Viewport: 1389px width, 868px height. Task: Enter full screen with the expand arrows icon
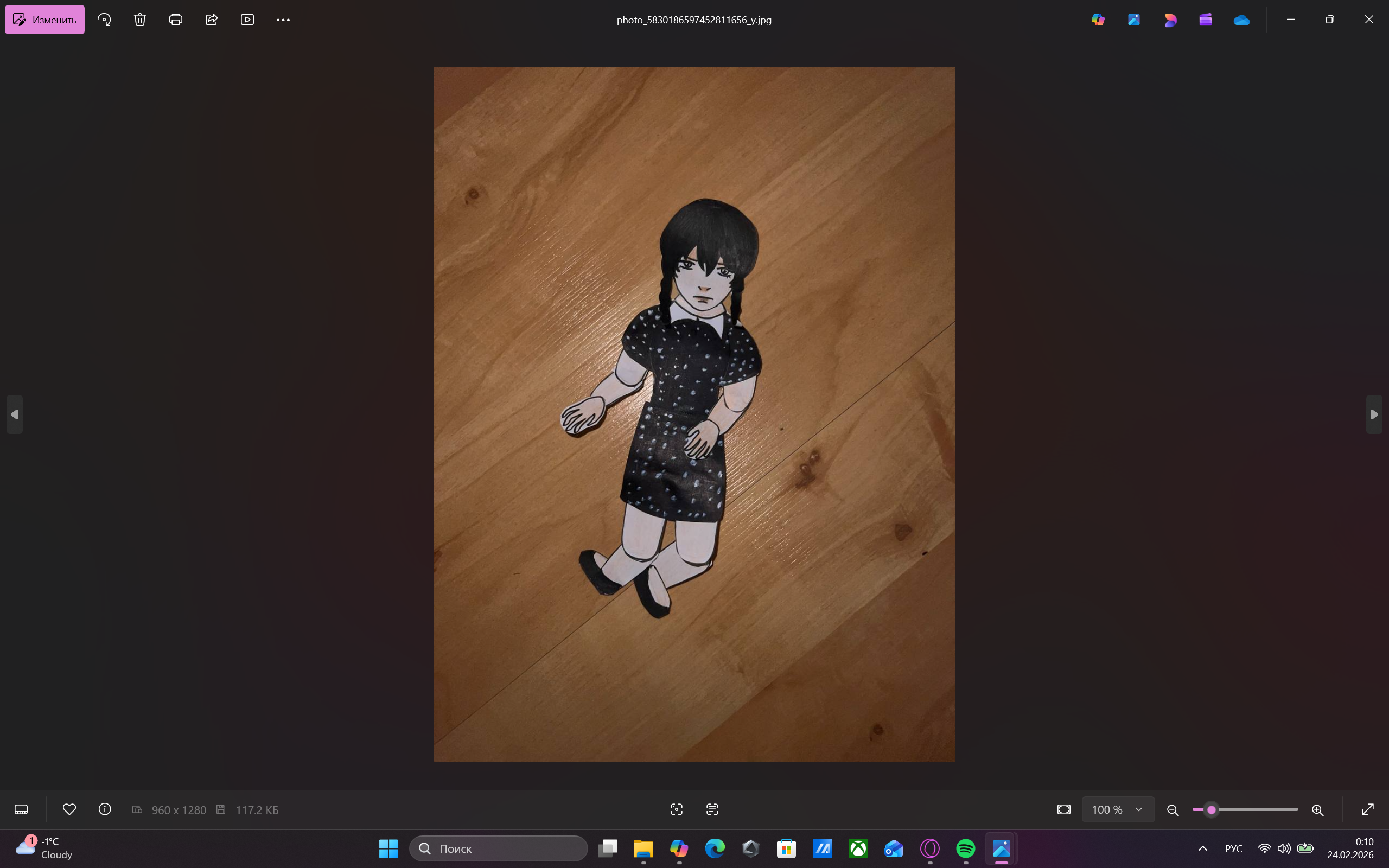point(1368,809)
